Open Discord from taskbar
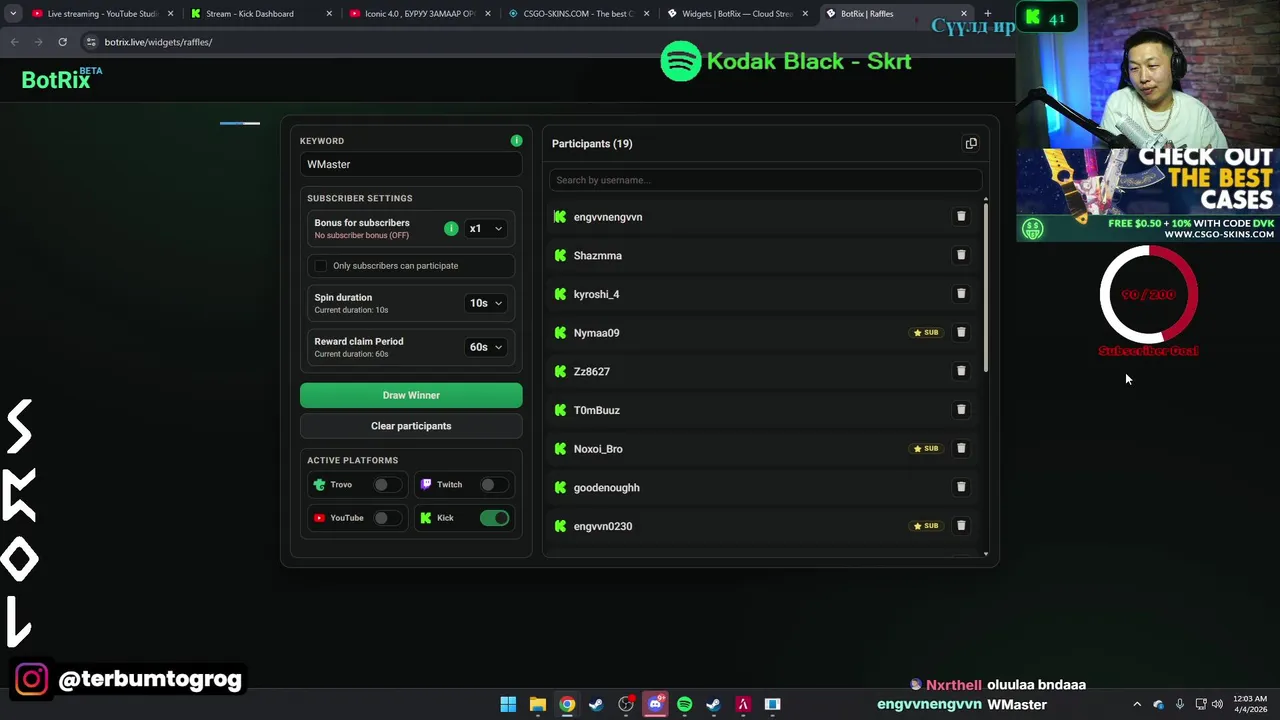Screen dimensions: 1280x720 [x=655, y=704]
